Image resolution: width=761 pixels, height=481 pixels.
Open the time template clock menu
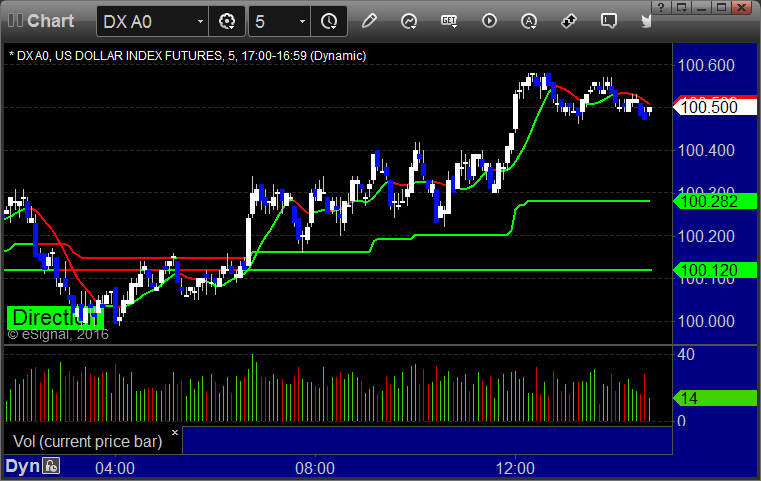pos(329,21)
